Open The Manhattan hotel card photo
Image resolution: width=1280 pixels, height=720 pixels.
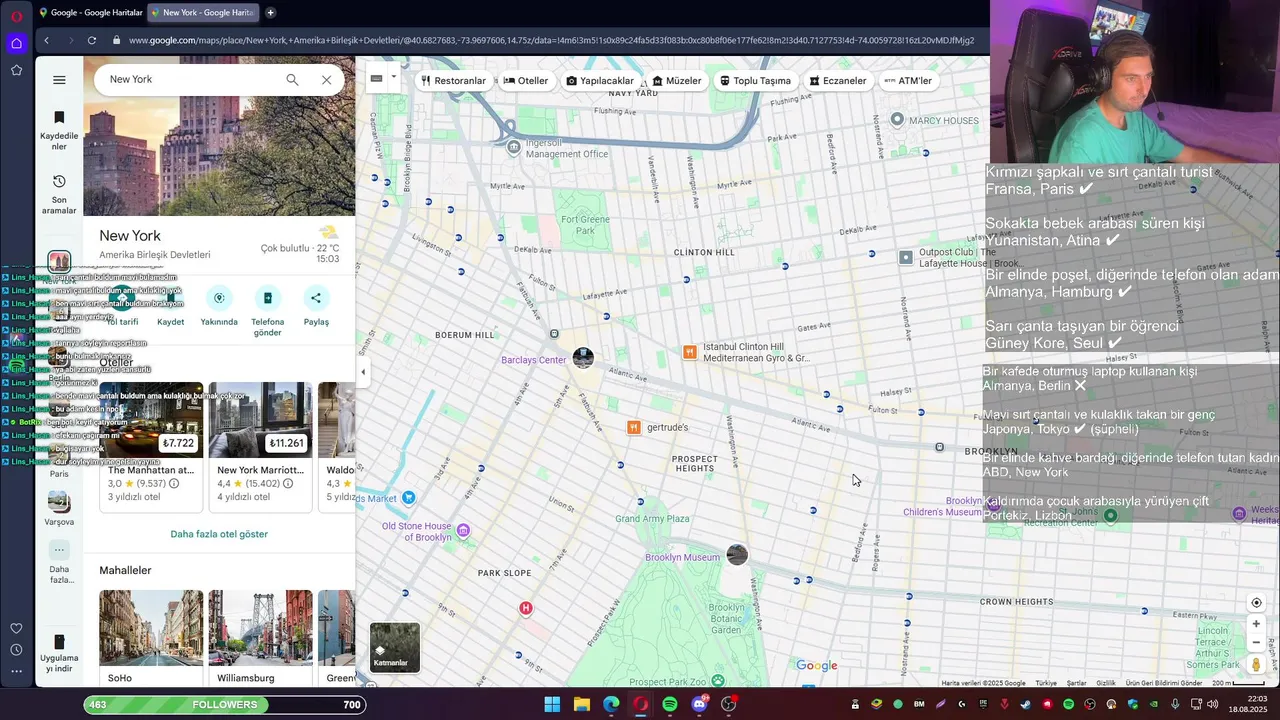pos(151,420)
